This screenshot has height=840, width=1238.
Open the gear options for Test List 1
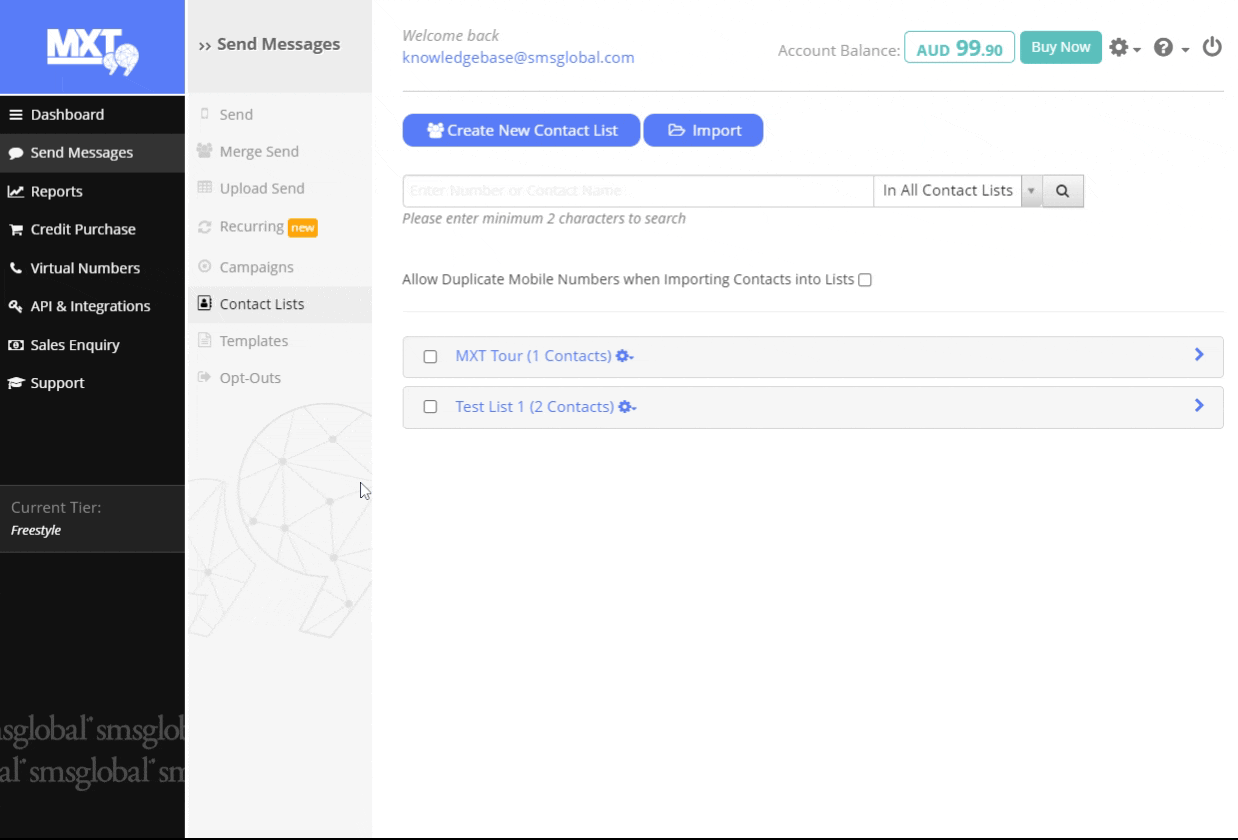click(x=628, y=407)
